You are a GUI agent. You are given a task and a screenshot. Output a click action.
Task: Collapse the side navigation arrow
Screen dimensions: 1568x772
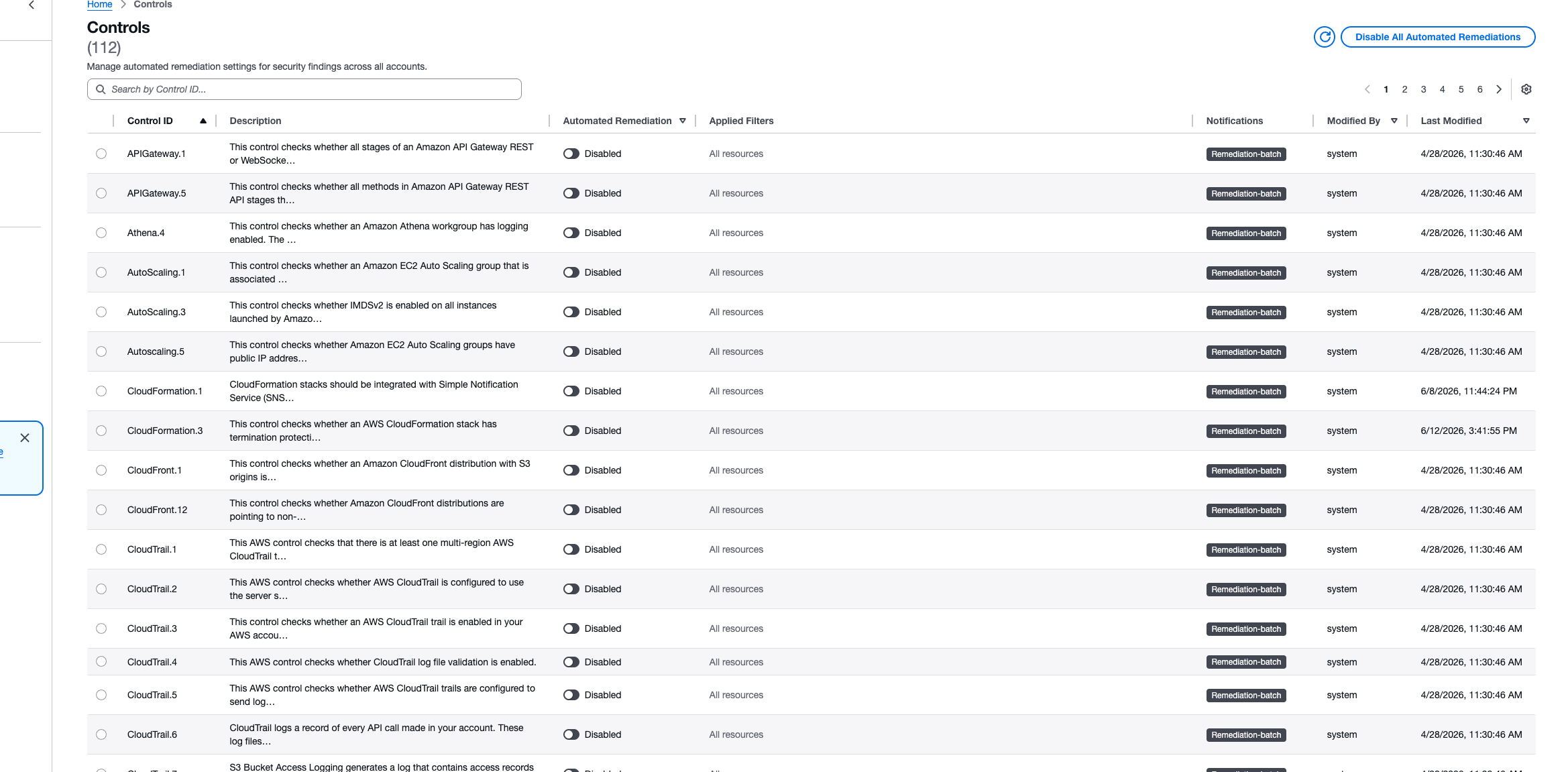pos(32,5)
